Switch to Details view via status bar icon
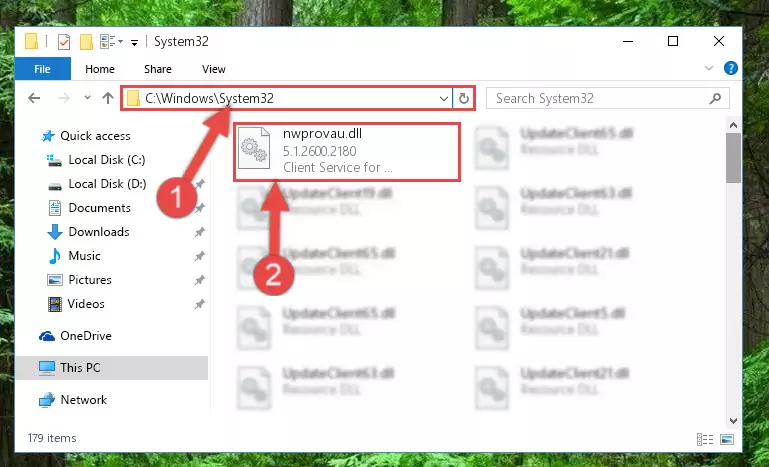 [705, 439]
